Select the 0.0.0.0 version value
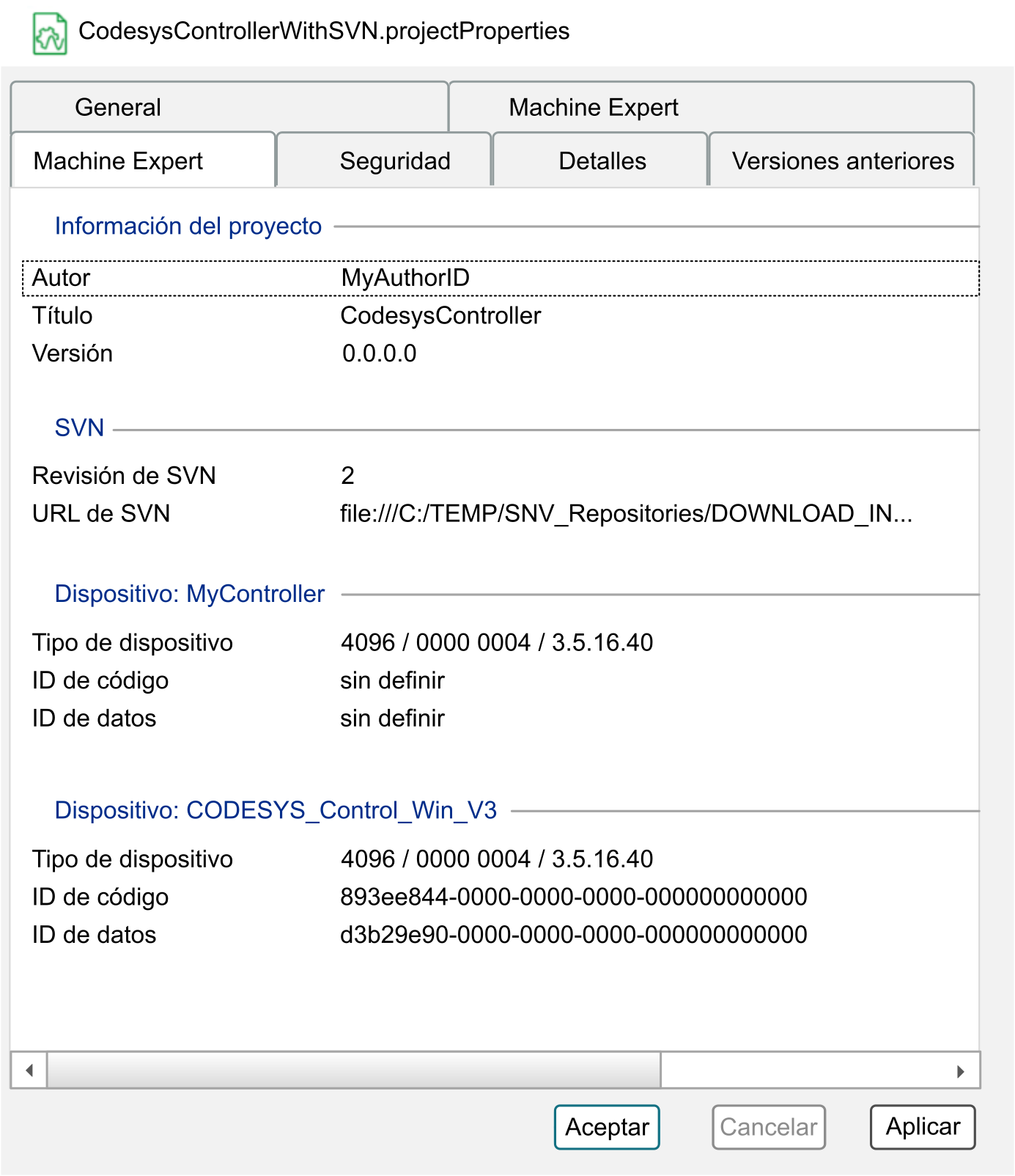Image resolution: width=1015 pixels, height=1176 pixels. click(x=379, y=353)
